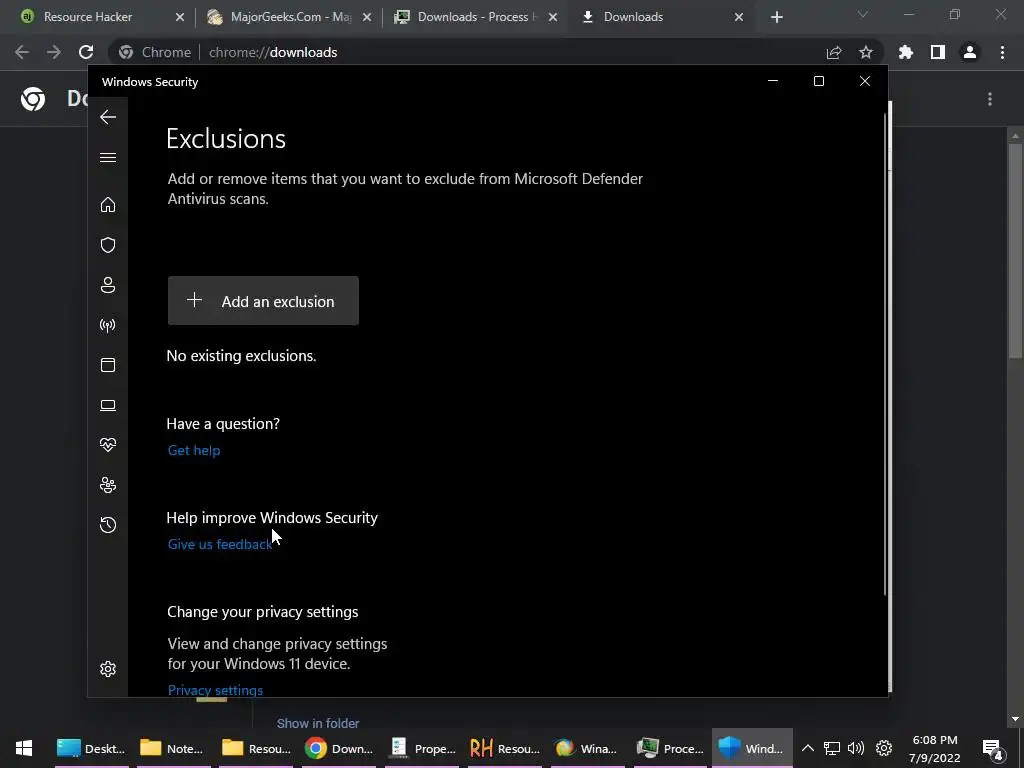Open App & browser control icon

click(108, 365)
